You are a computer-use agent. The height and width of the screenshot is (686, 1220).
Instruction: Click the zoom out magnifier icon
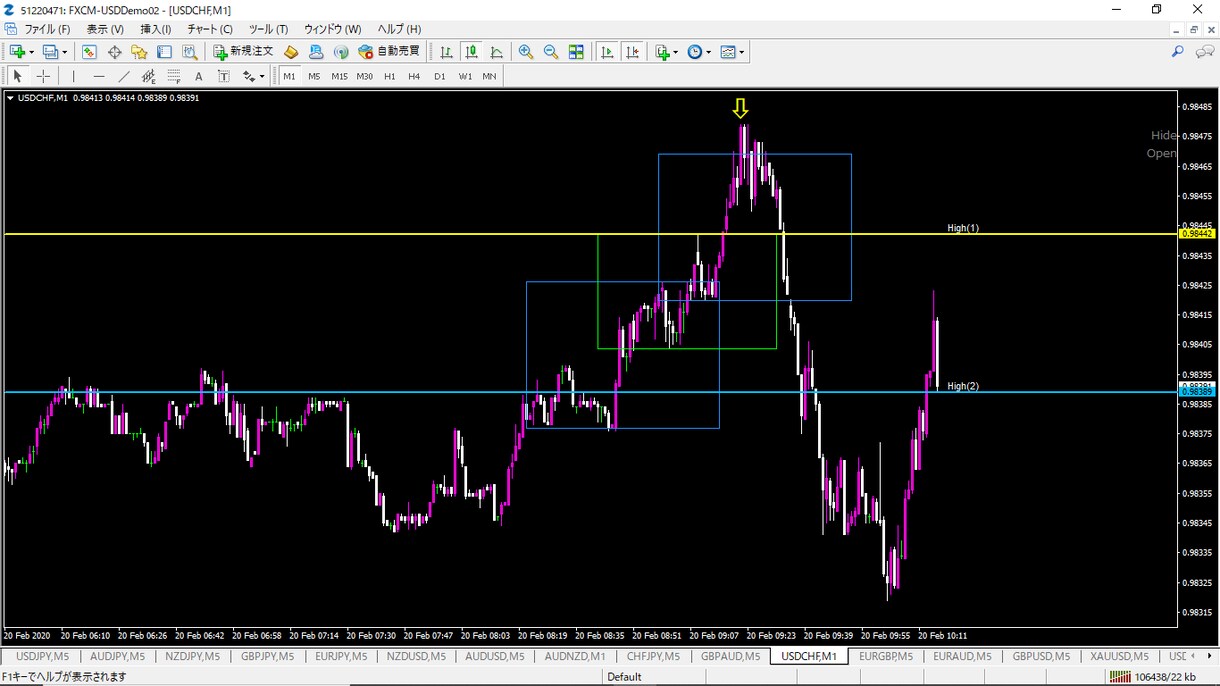(551, 52)
